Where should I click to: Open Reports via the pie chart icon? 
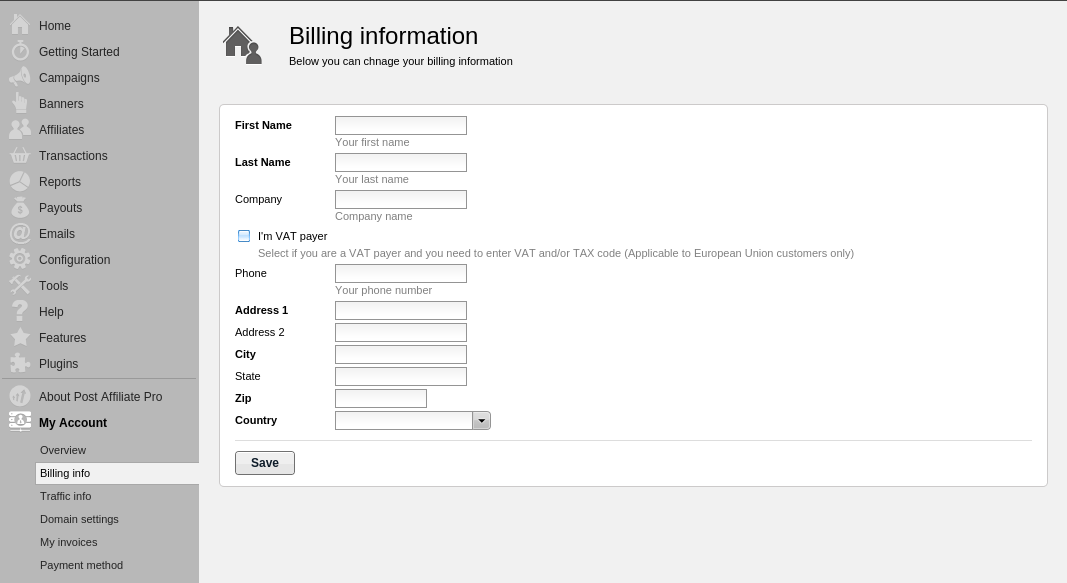pyautogui.click(x=20, y=182)
